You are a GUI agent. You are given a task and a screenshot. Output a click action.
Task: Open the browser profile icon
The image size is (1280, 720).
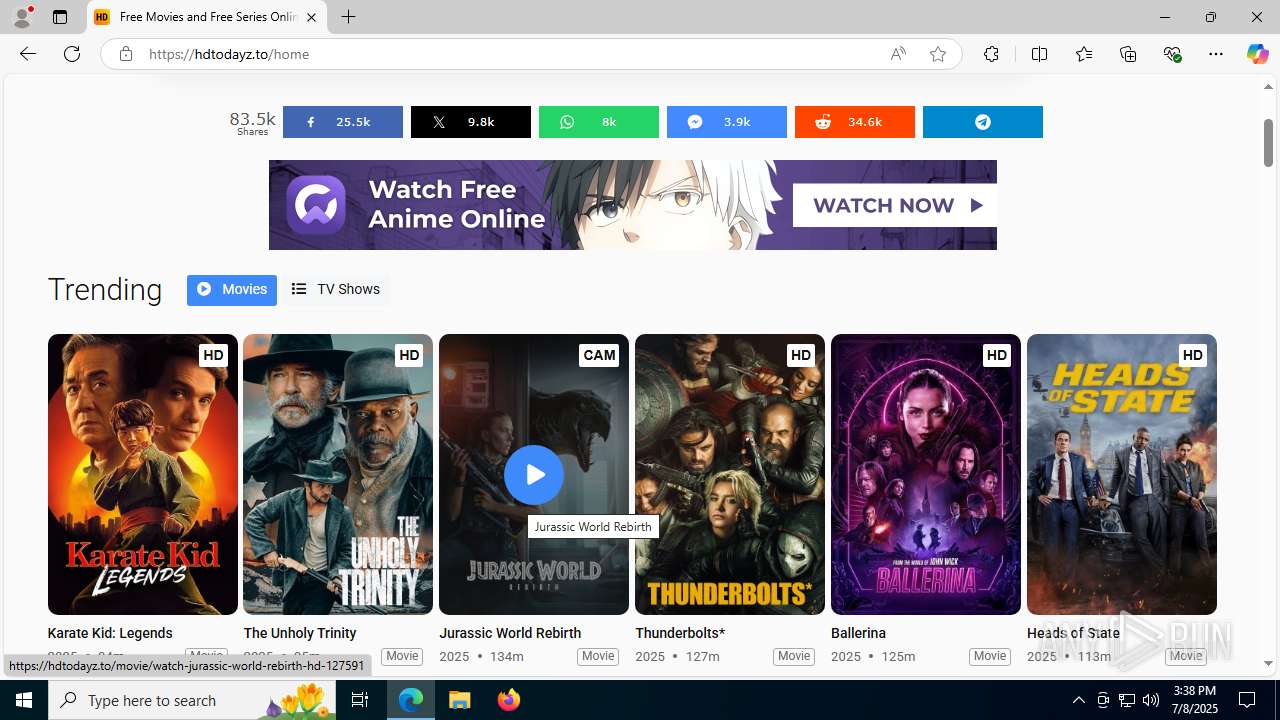[x=22, y=17]
